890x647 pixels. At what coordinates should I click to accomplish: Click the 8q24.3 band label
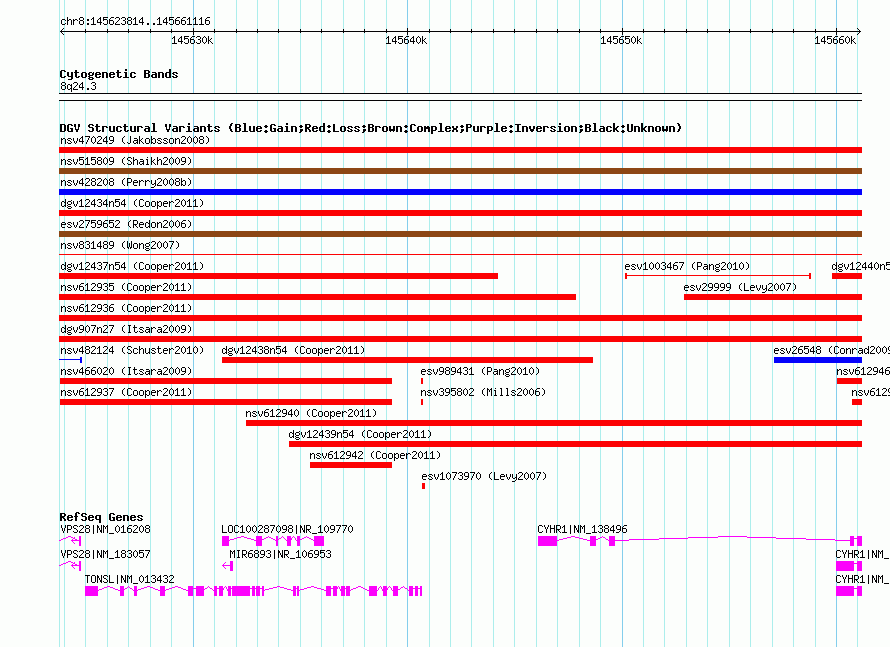pyautogui.click(x=78, y=86)
